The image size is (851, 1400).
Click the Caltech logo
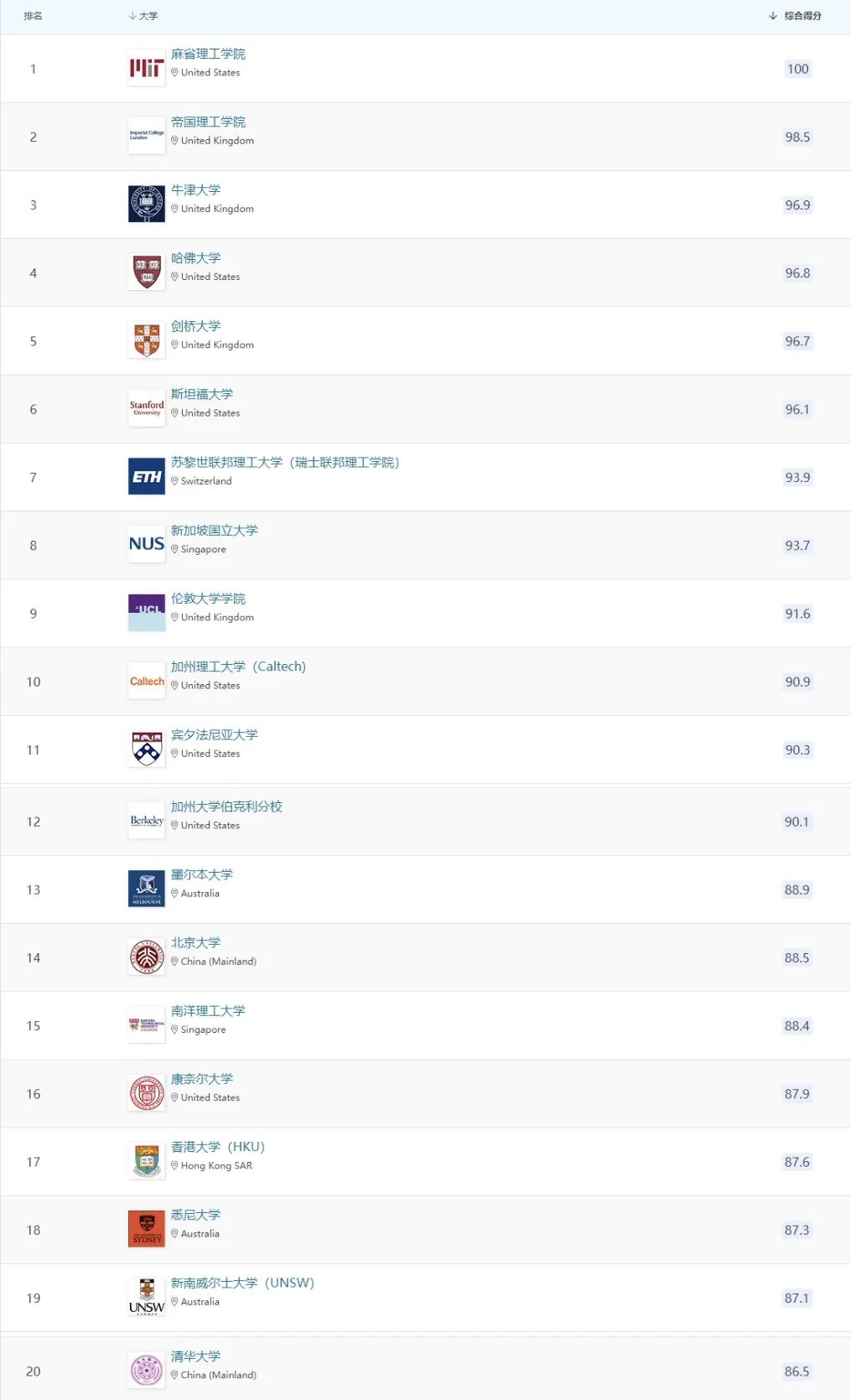click(x=147, y=682)
